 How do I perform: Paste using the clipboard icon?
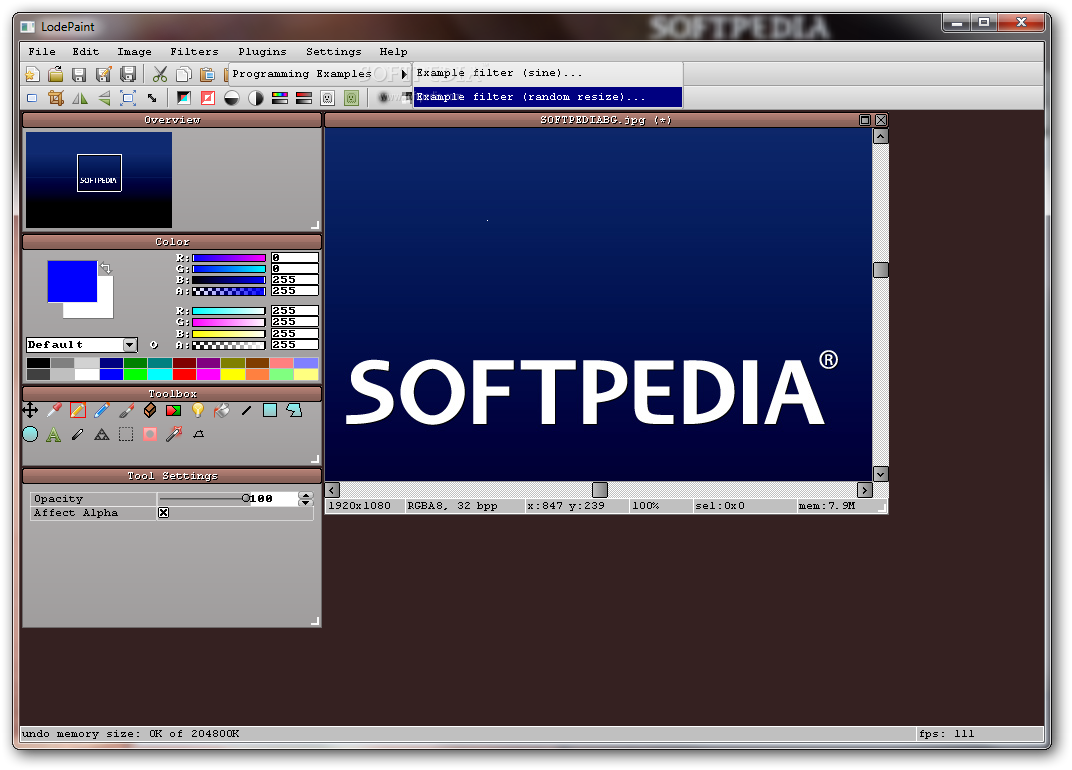tap(207, 74)
